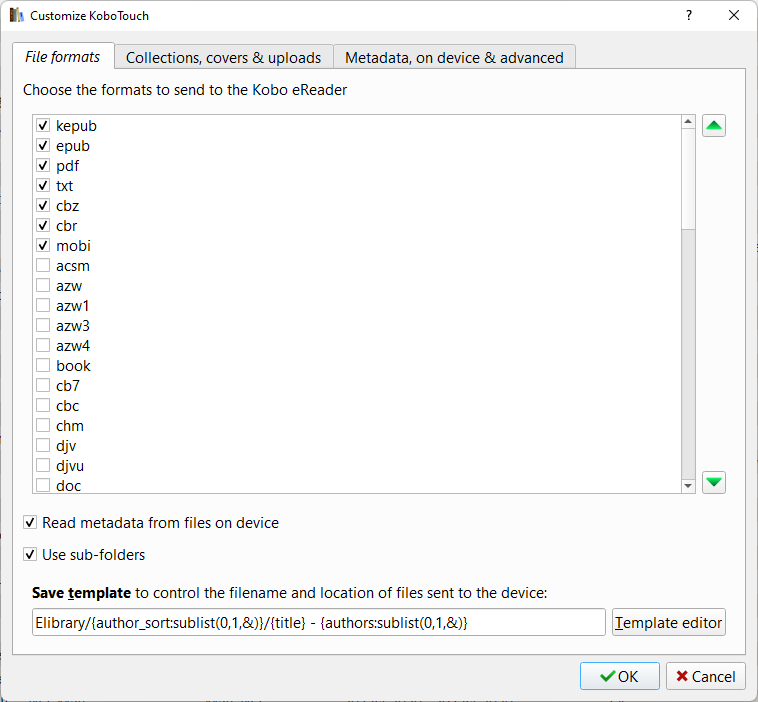Confirm settings with the OK button

619,676
